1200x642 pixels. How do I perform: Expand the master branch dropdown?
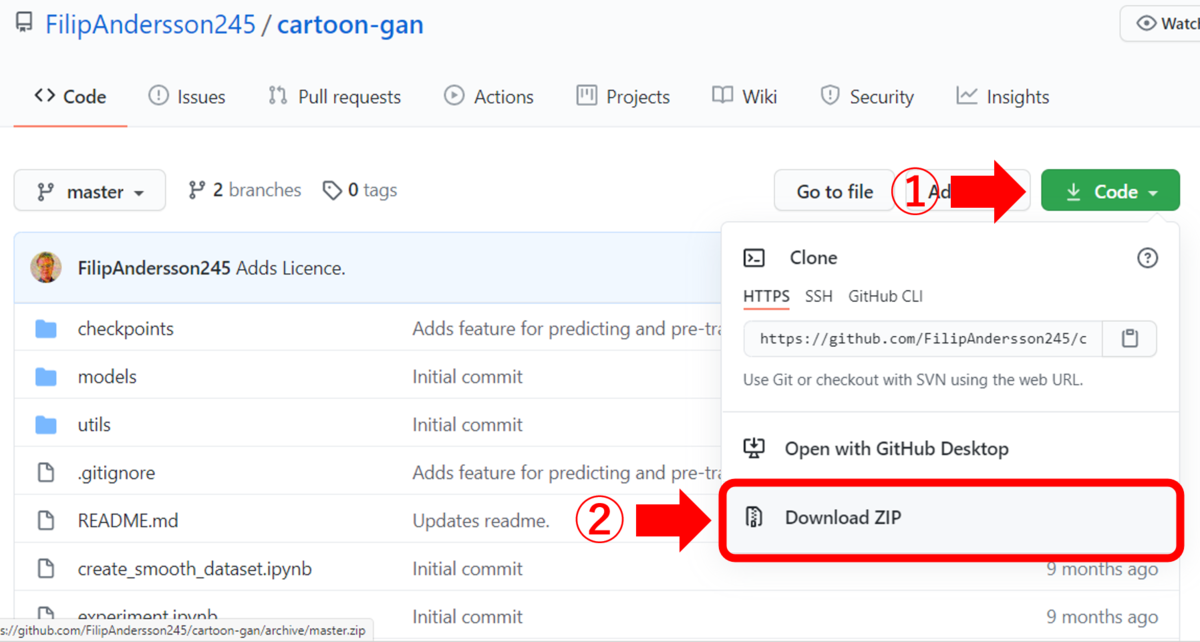click(x=90, y=191)
